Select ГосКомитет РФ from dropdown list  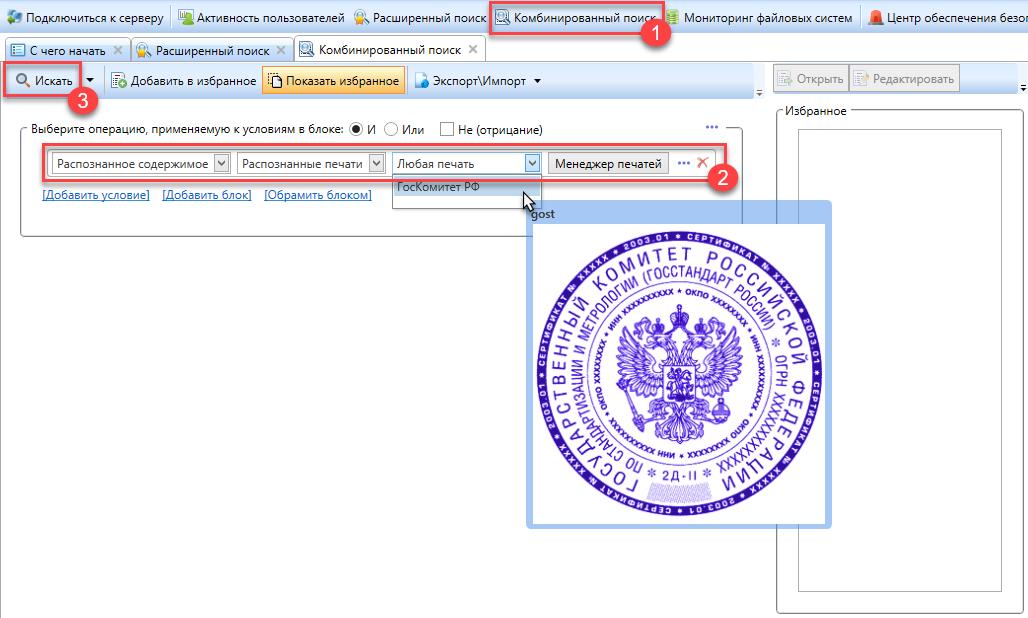[x=466, y=187]
